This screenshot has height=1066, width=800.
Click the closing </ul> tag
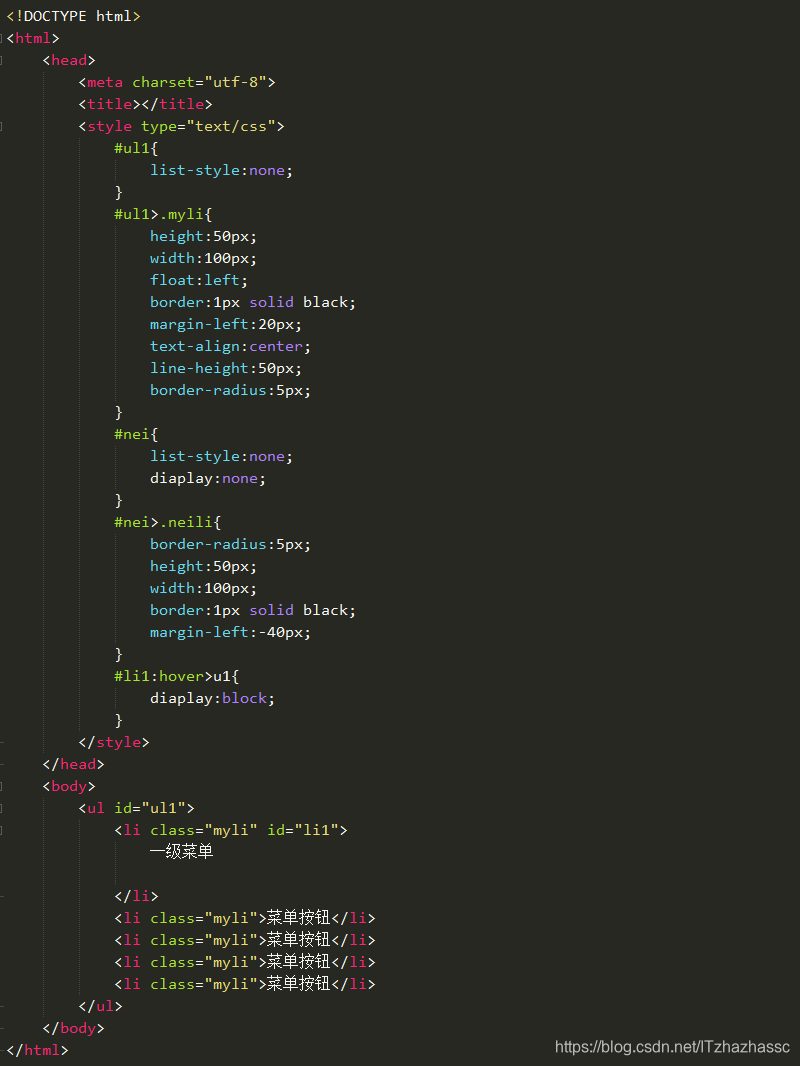[x=101, y=1006]
